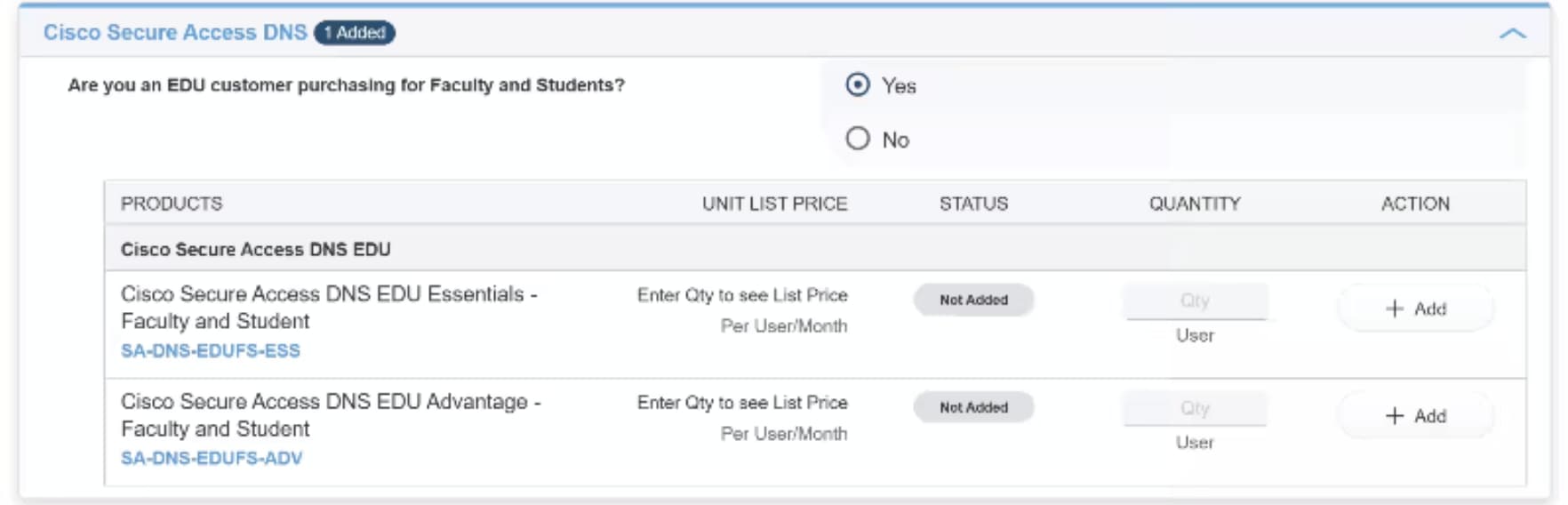1568x505 pixels.
Task: Click the PRODUCTS column header
Action: [x=172, y=204]
